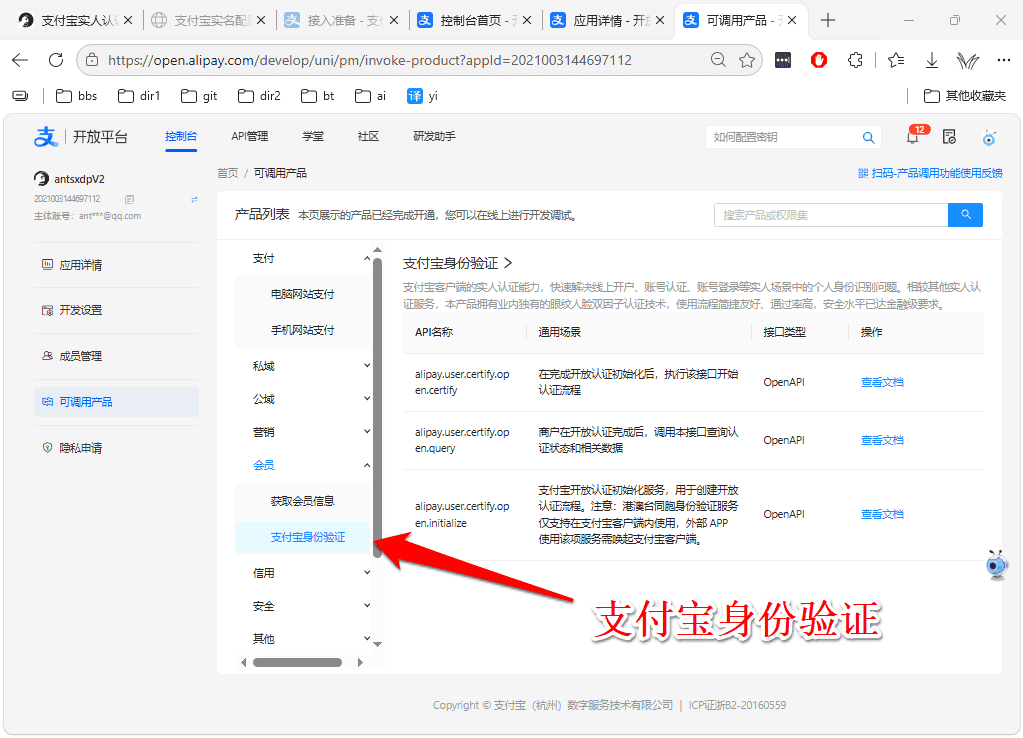Reload the page with the refresh icon
This screenshot has width=1023, height=738.
(x=56, y=60)
